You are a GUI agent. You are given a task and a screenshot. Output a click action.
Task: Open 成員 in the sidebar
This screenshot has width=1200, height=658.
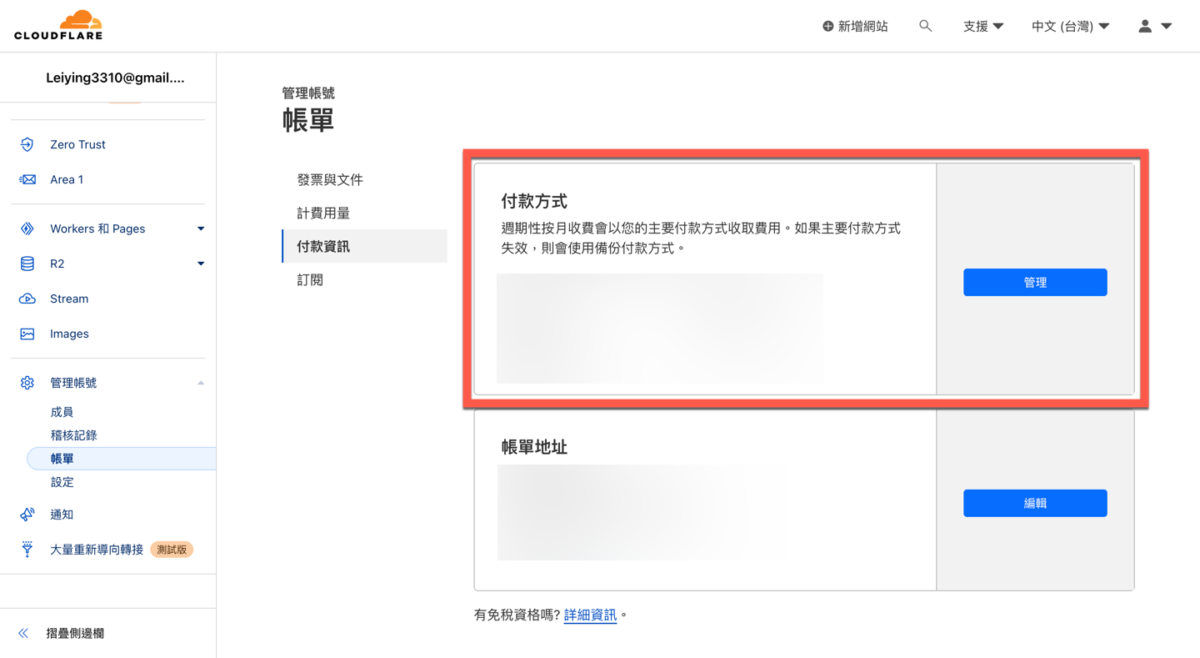click(62, 412)
